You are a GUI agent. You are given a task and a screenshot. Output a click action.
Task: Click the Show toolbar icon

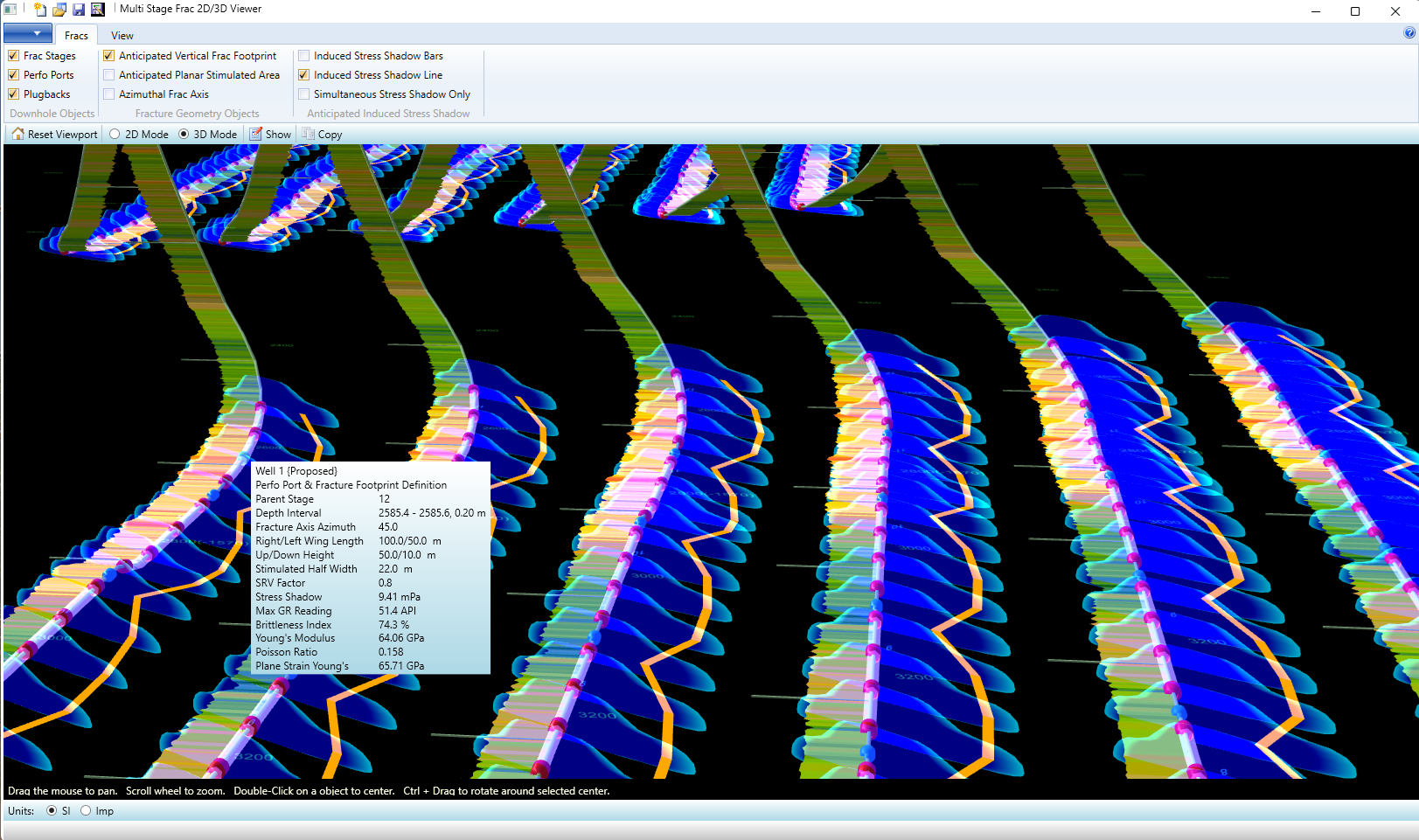[x=256, y=134]
